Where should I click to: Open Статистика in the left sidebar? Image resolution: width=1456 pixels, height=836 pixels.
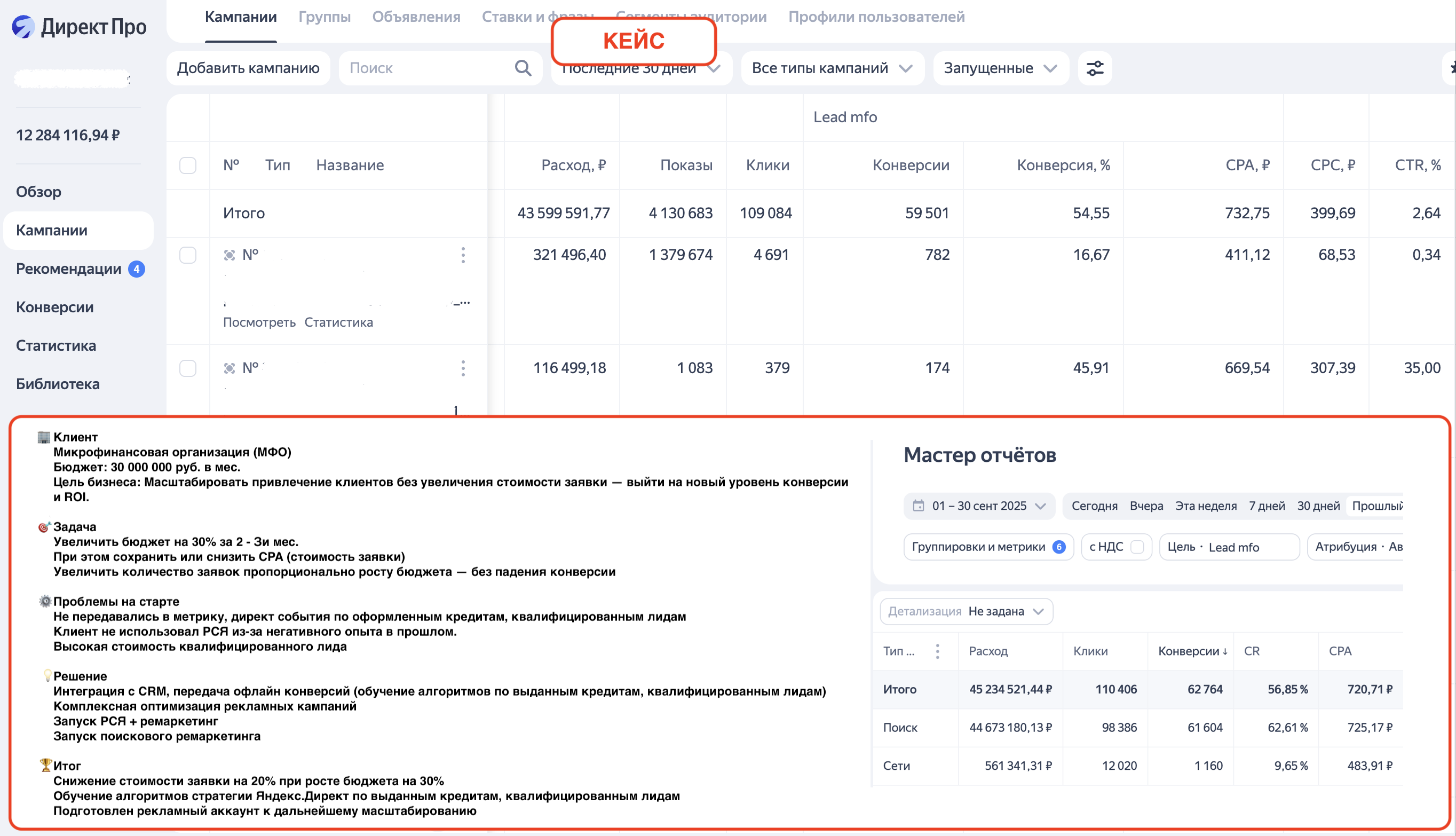[56, 345]
